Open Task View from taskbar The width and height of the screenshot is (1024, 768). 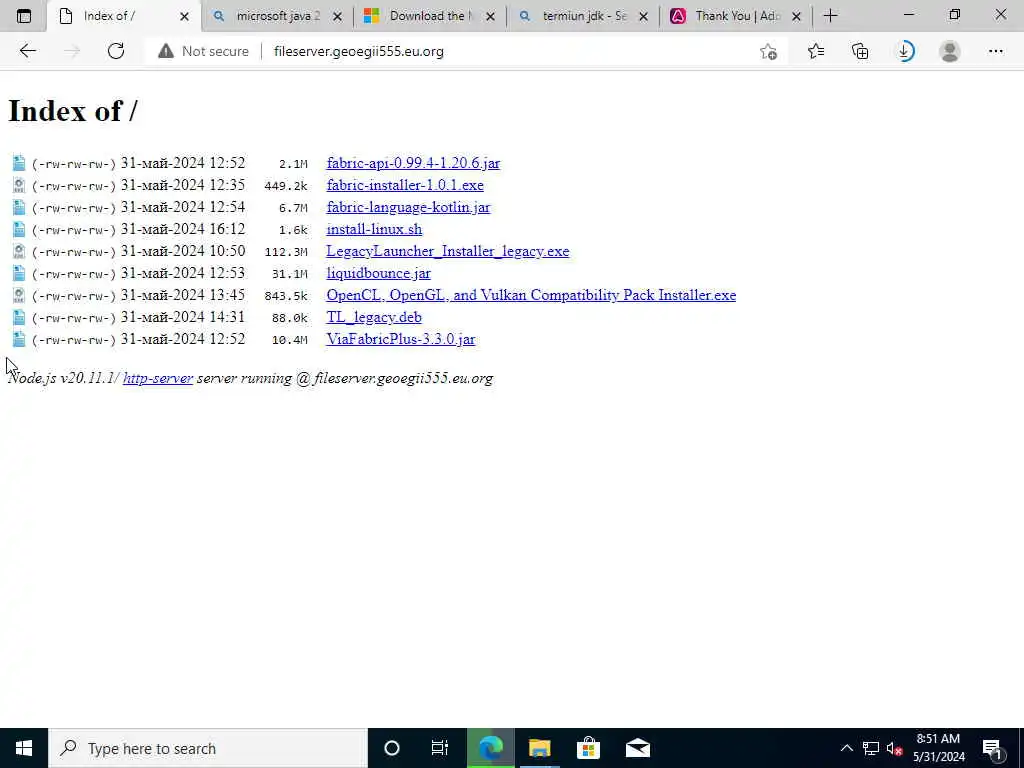coord(440,748)
